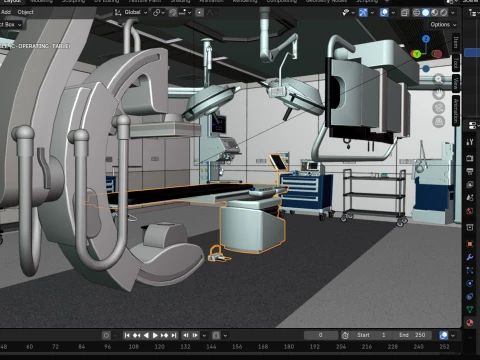
Task: Toggle the preview range clock icon
Action: pyautogui.click(x=345, y=335)
